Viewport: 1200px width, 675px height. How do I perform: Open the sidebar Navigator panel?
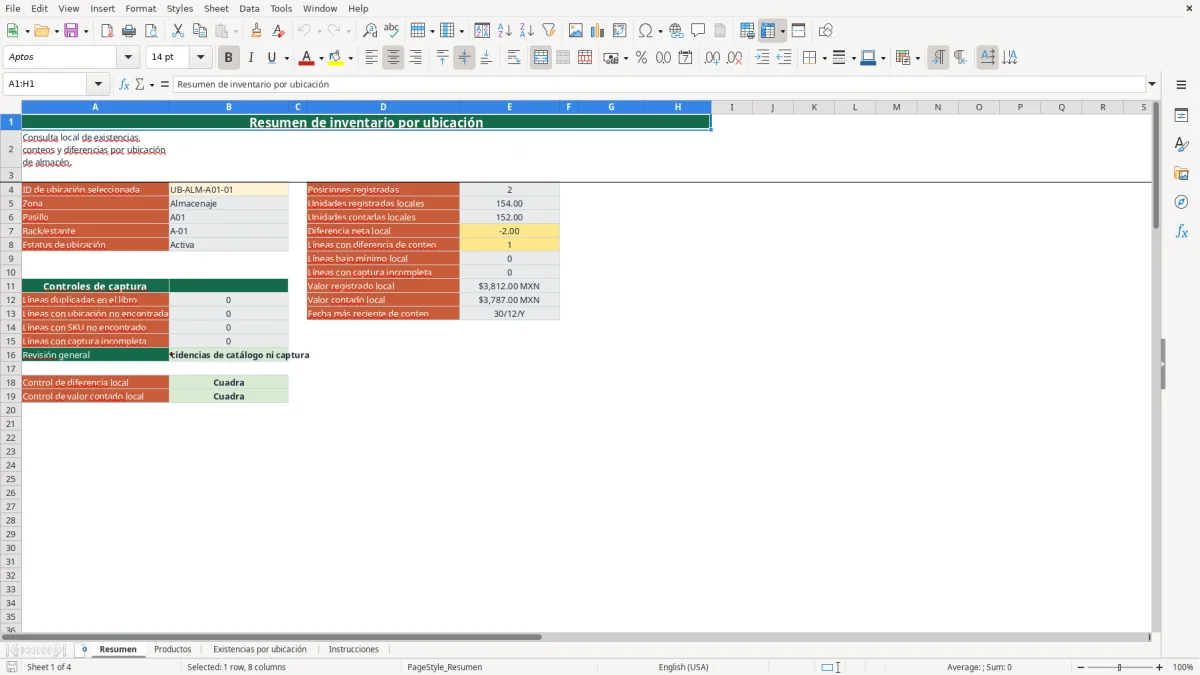pyautogui.click(x=1181, y=202)
